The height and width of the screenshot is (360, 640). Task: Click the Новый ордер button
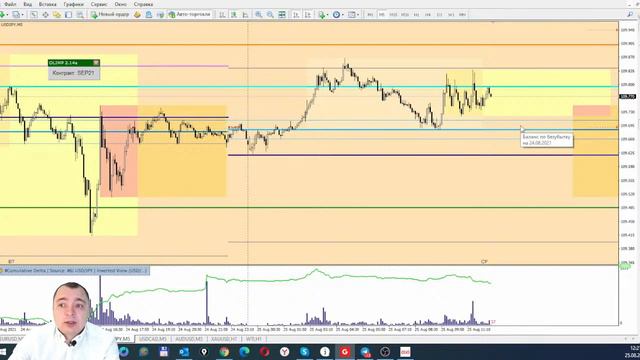(110, 14)
